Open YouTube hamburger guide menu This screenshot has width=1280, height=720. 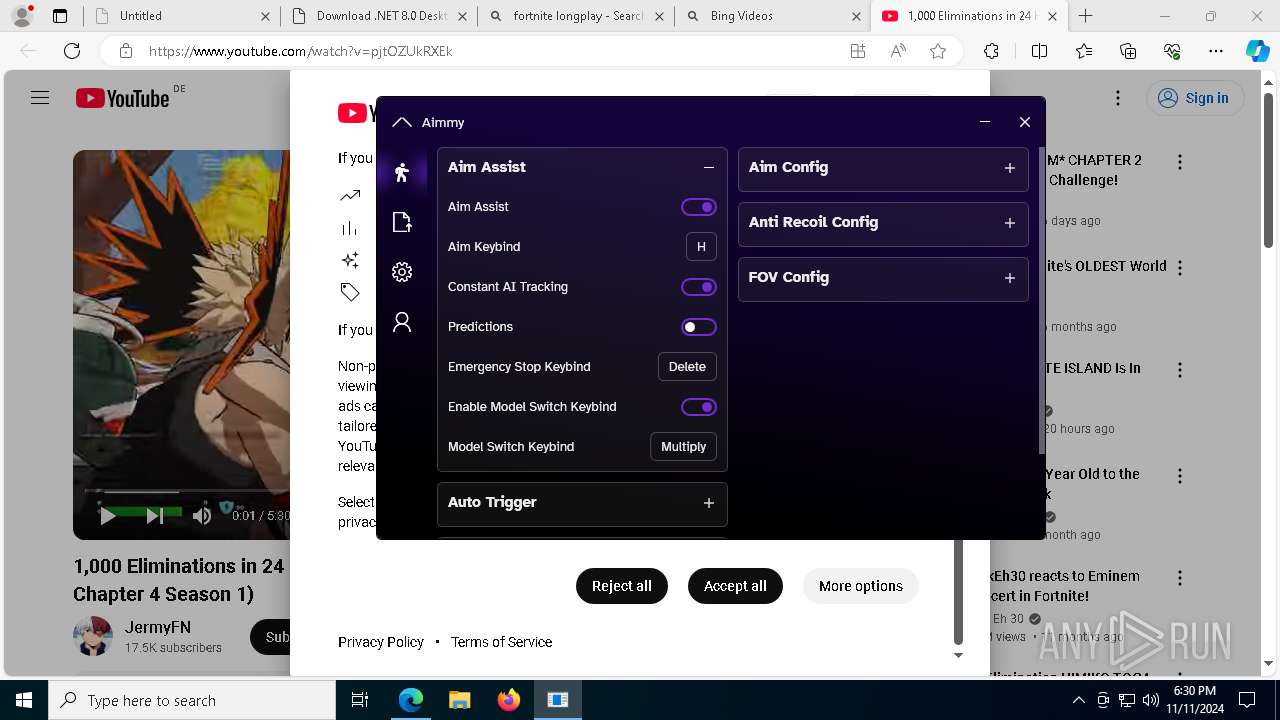40,98
